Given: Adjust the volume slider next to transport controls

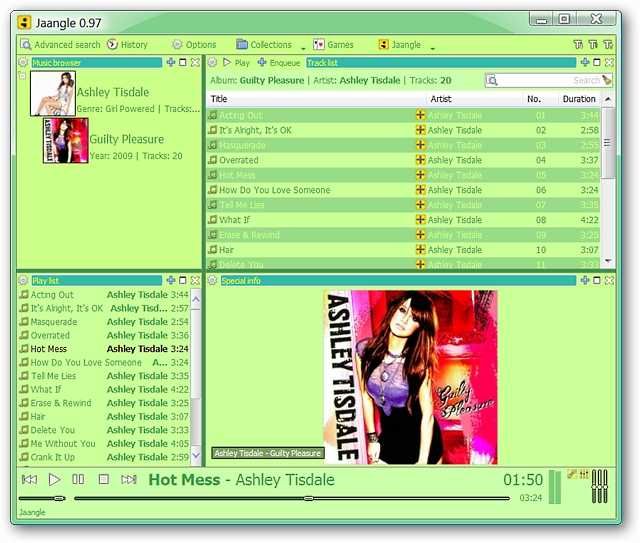Looking at the screenshot, I should (x=42, y=498).
